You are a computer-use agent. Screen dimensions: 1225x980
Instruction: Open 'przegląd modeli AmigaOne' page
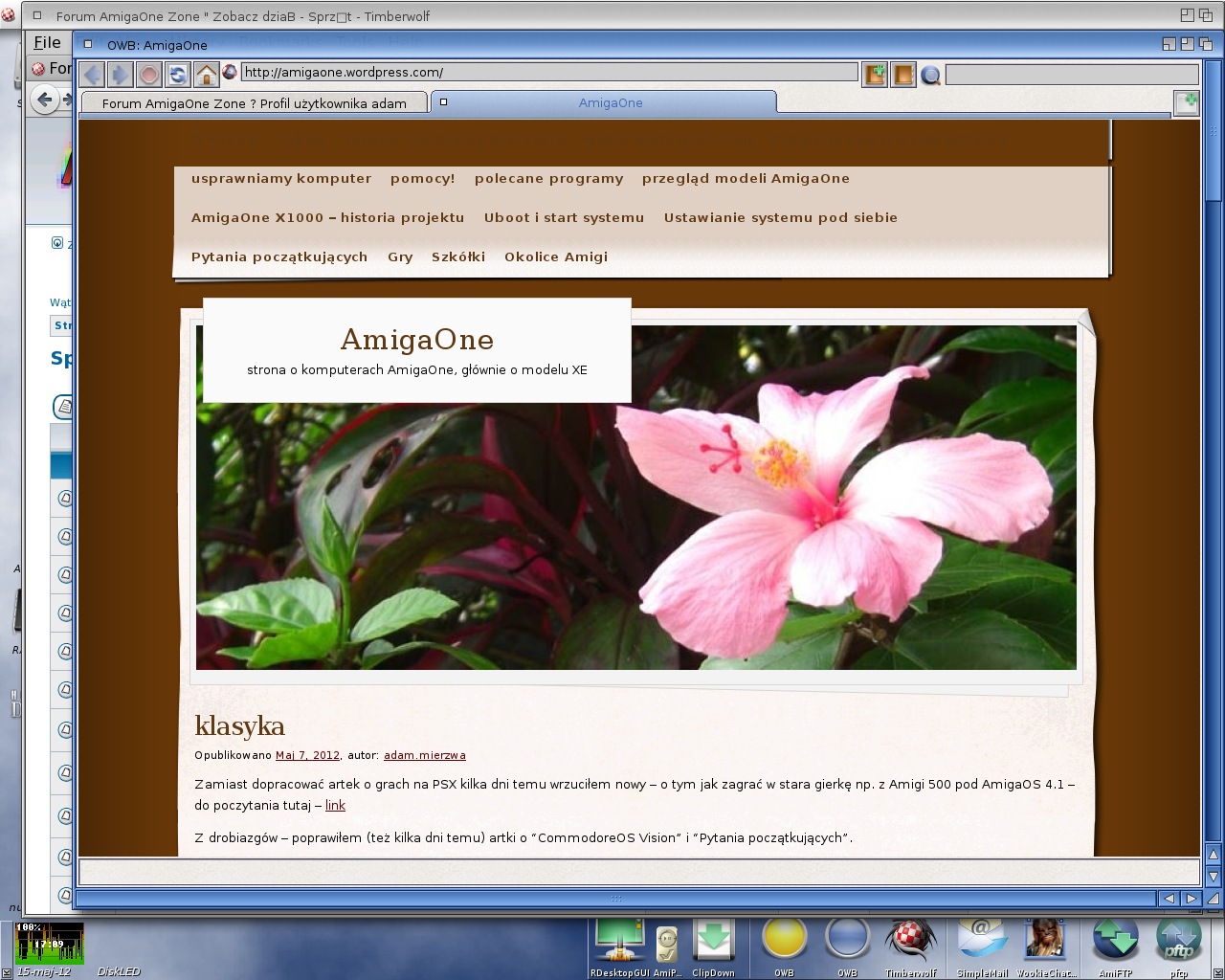click(x=746, y=178)
